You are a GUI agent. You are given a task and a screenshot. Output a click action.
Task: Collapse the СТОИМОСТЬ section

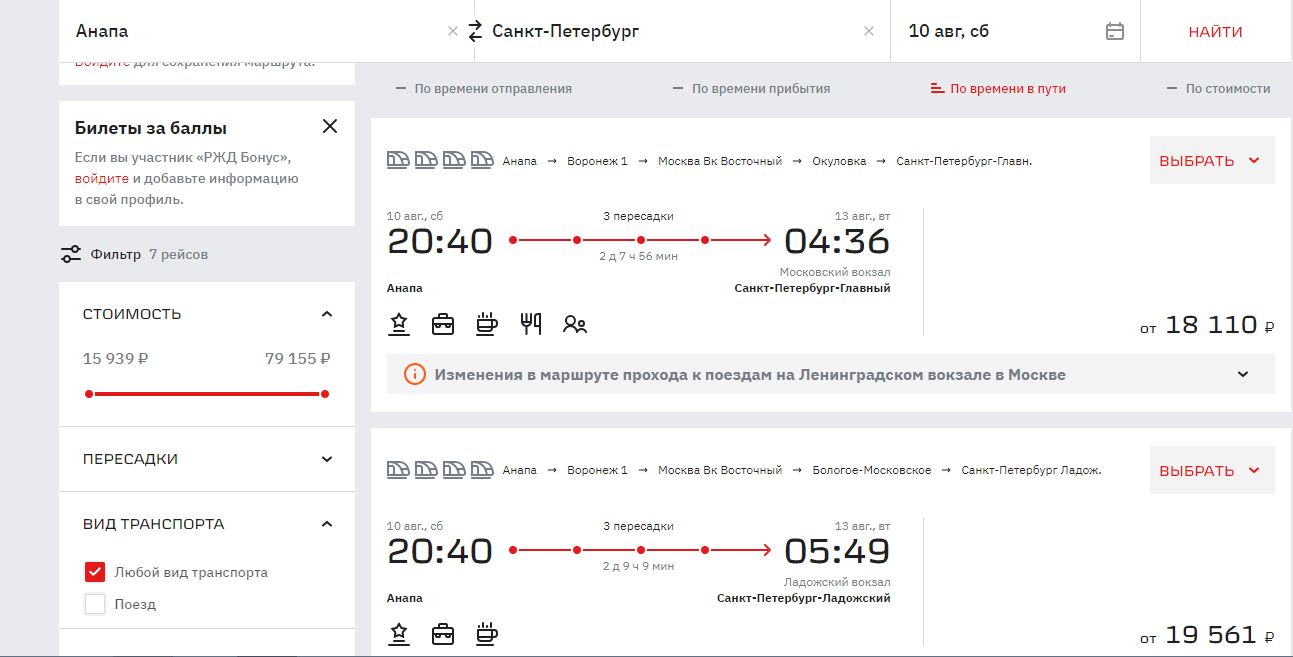pyautogui.click(x=326, y=314)
